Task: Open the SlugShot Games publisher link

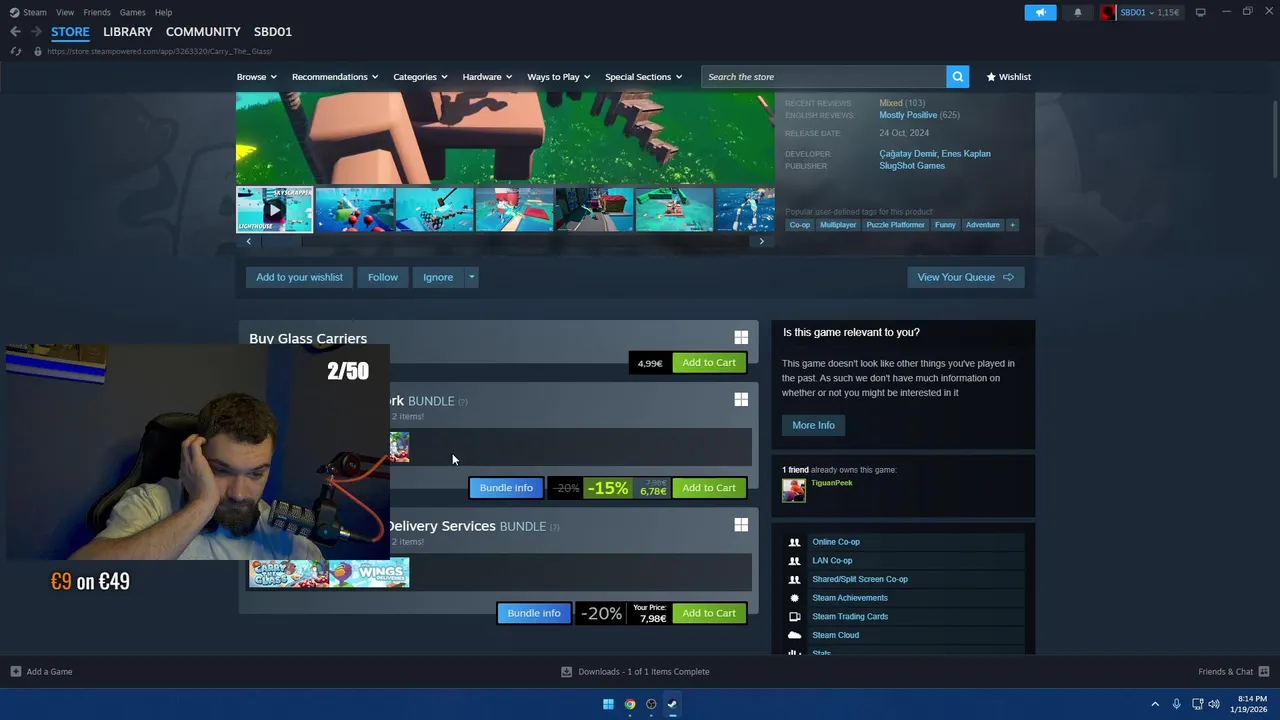Action: (912, 166)
